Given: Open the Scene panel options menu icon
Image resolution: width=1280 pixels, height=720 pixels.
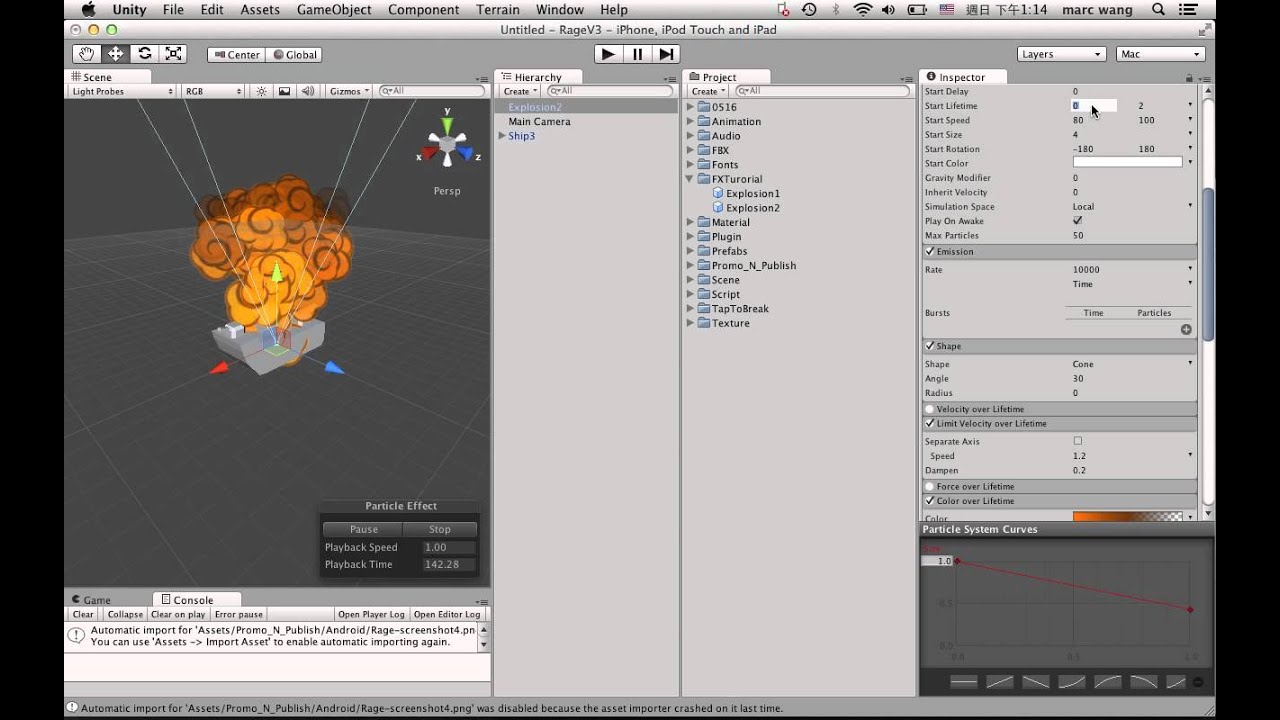Looking at the screenshot, I should point(483,77).
